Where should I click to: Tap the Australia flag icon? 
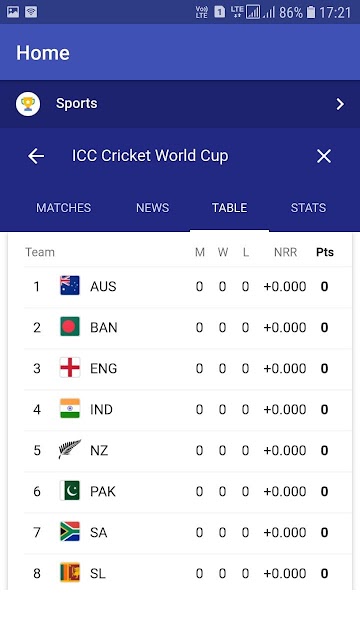[x=70, y=285]
